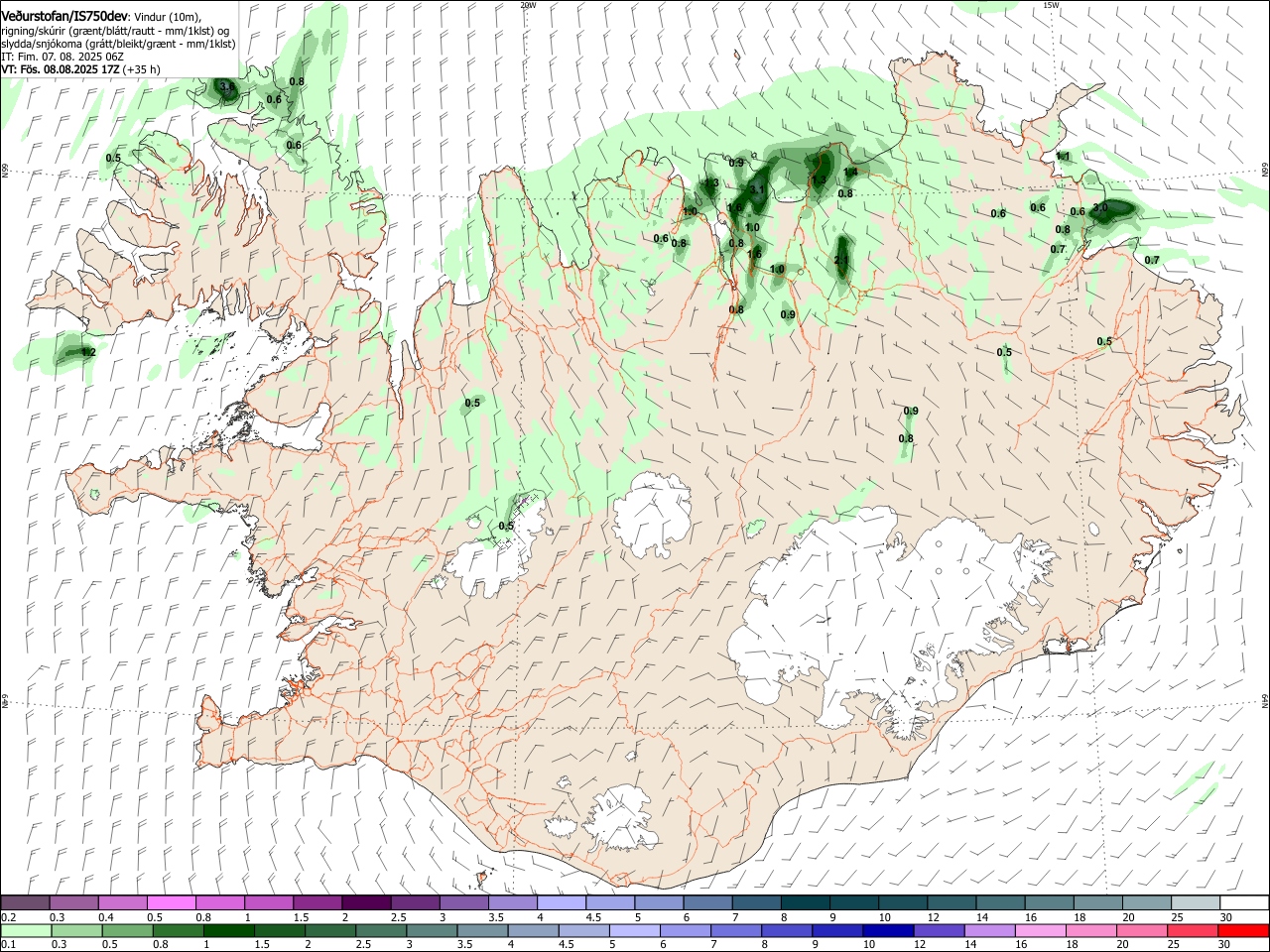Click the 3.6 precipitation value on the map
The image size is (1270, 952).
point(226,88)
